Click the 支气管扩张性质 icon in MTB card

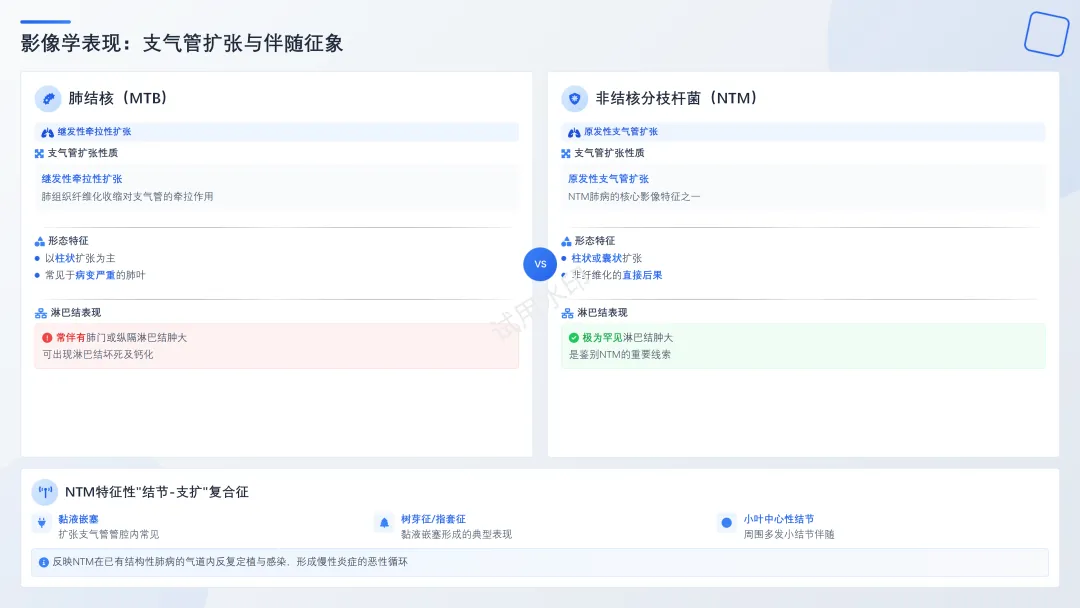point(39,154)
